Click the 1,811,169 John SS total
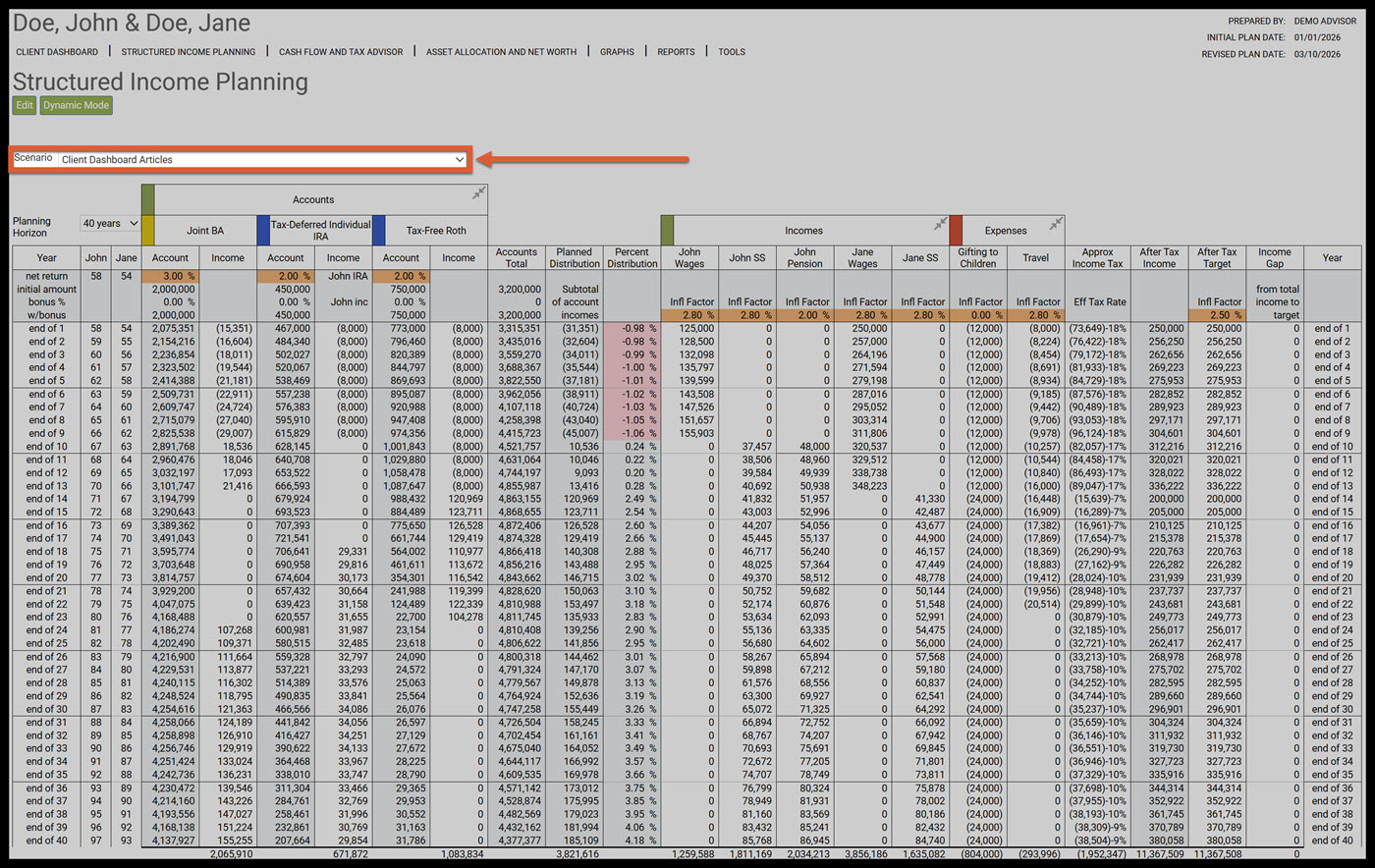Screen dimensions: 1375x868 tap(750, 854)
